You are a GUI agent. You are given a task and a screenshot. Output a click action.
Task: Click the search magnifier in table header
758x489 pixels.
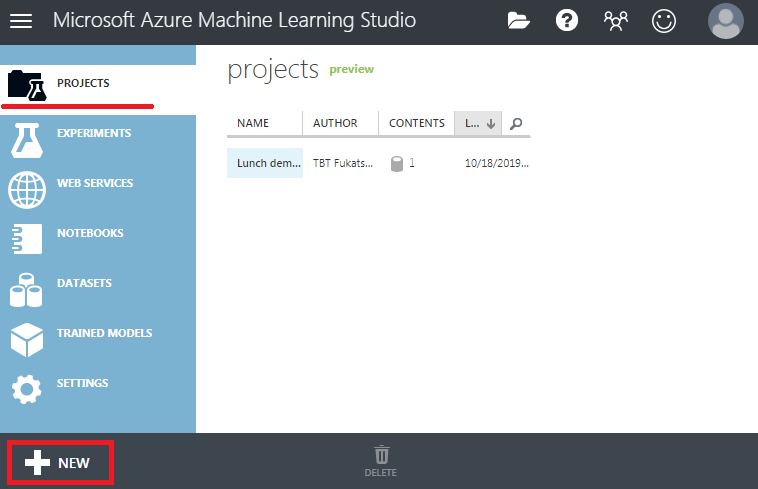(x=516, y=124)
